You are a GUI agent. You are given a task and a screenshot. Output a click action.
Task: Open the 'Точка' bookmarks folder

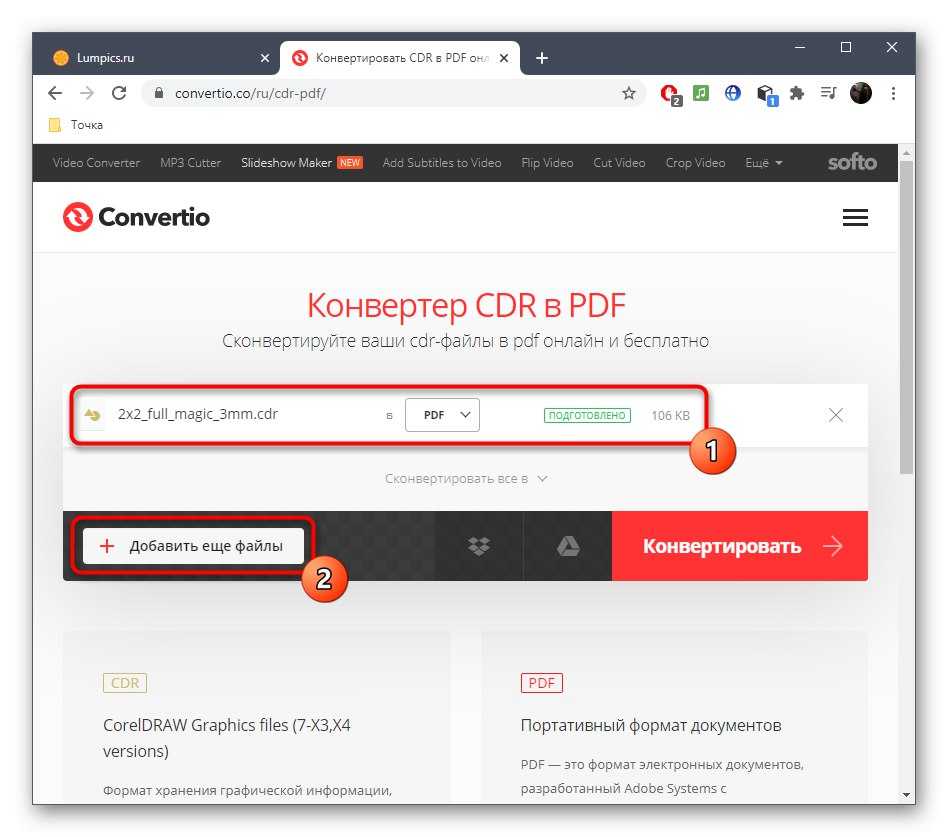76,125
